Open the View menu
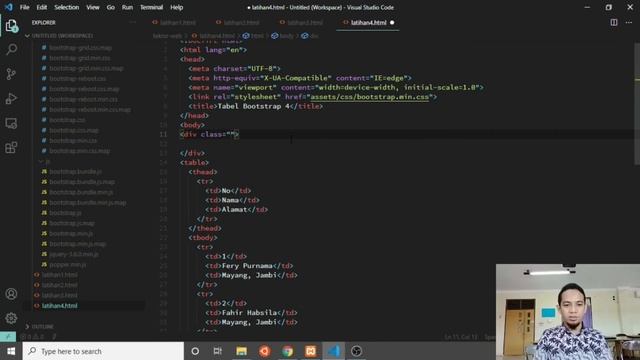The width and height of the screenshot is (640, 360). click(93, 7)
